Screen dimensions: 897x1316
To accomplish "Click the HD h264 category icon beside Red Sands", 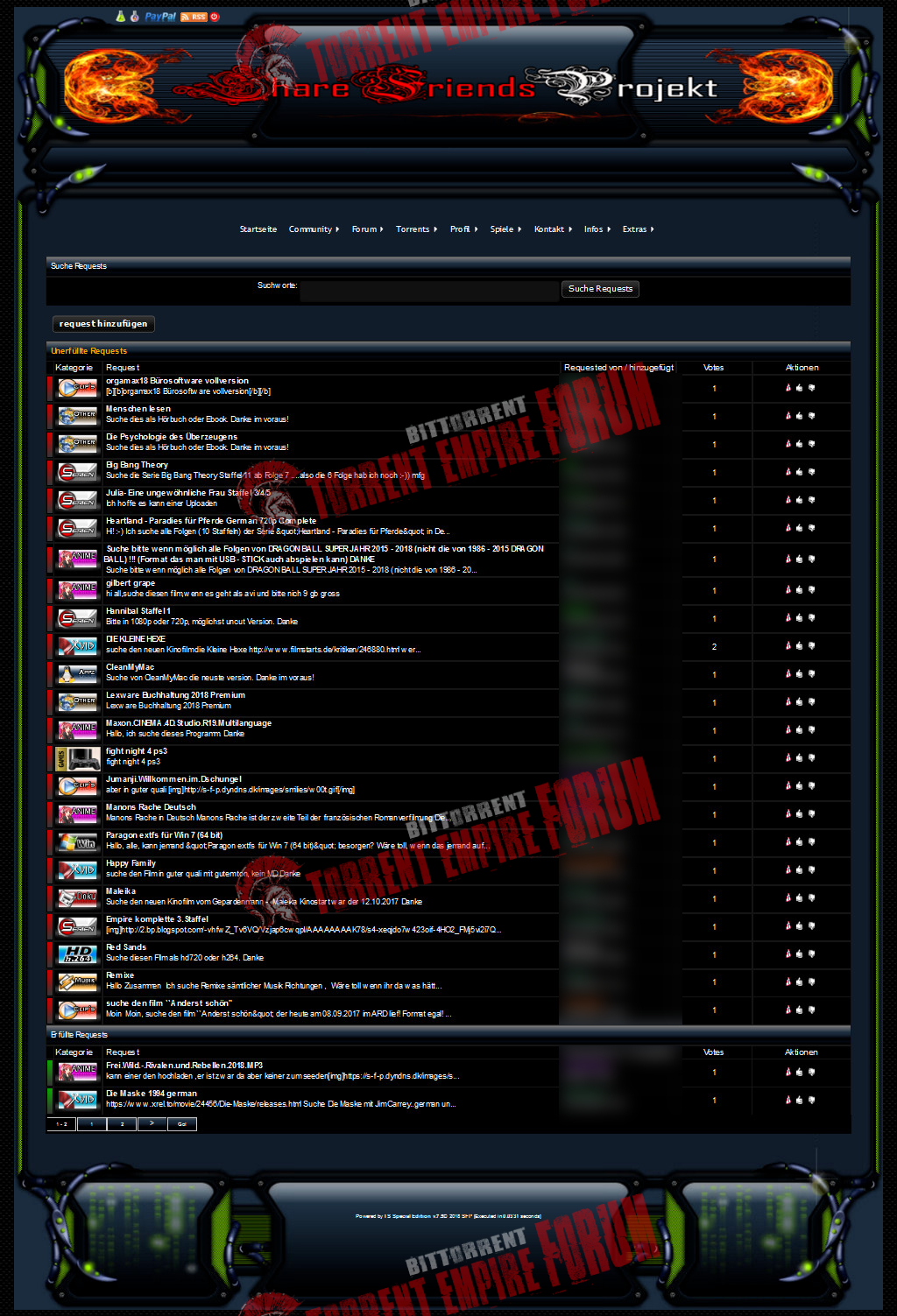I will [78, 954].
